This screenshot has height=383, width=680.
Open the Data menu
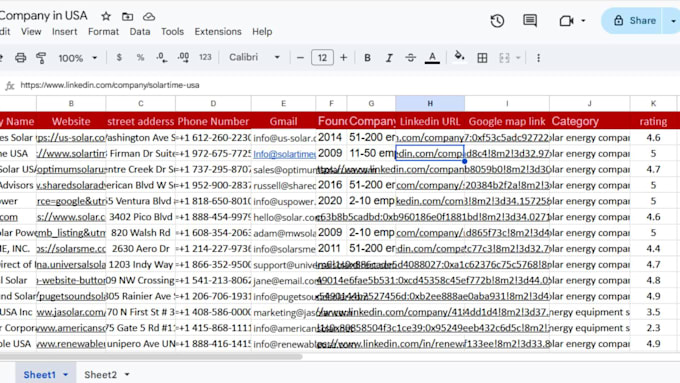140,32
